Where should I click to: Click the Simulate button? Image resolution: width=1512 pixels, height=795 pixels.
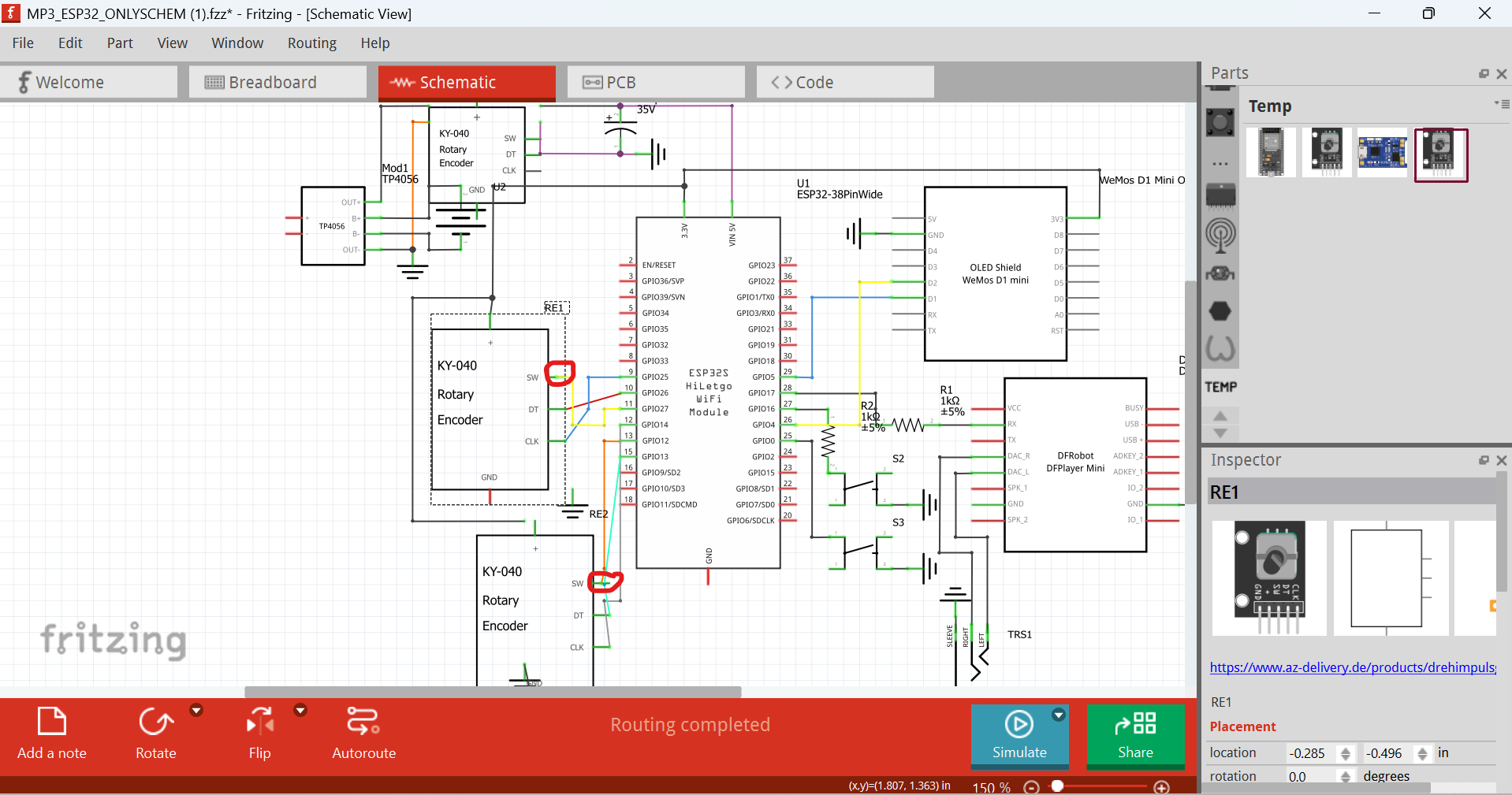[1019, 736]
